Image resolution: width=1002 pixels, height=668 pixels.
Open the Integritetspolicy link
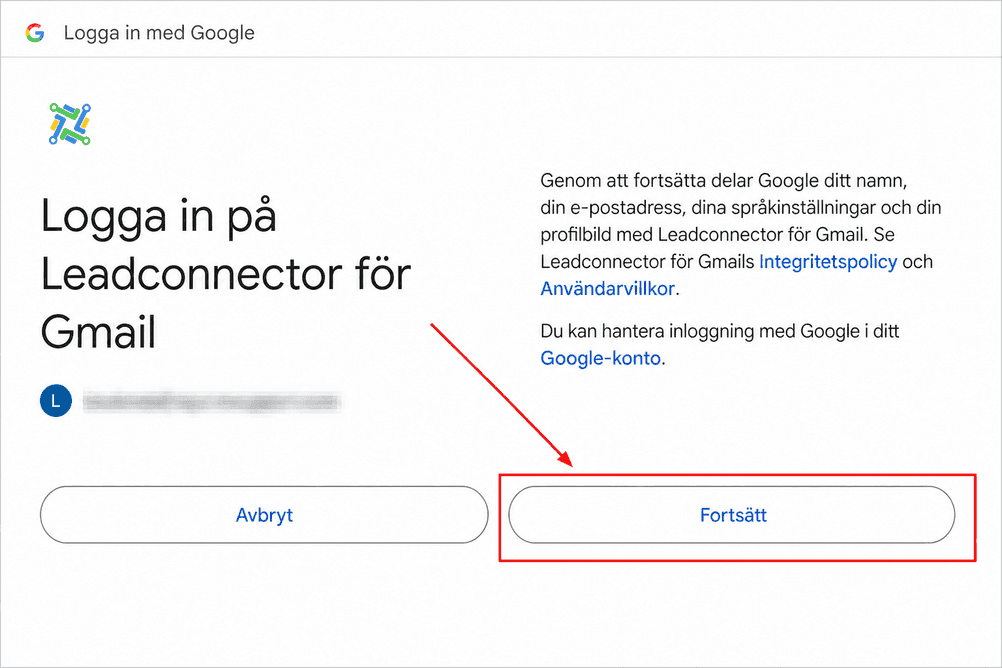828,262
